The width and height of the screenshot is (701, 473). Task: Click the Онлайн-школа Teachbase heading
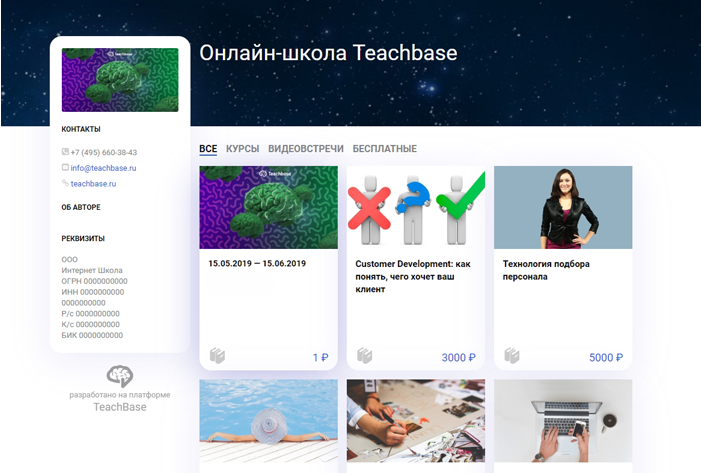[328, 53]
